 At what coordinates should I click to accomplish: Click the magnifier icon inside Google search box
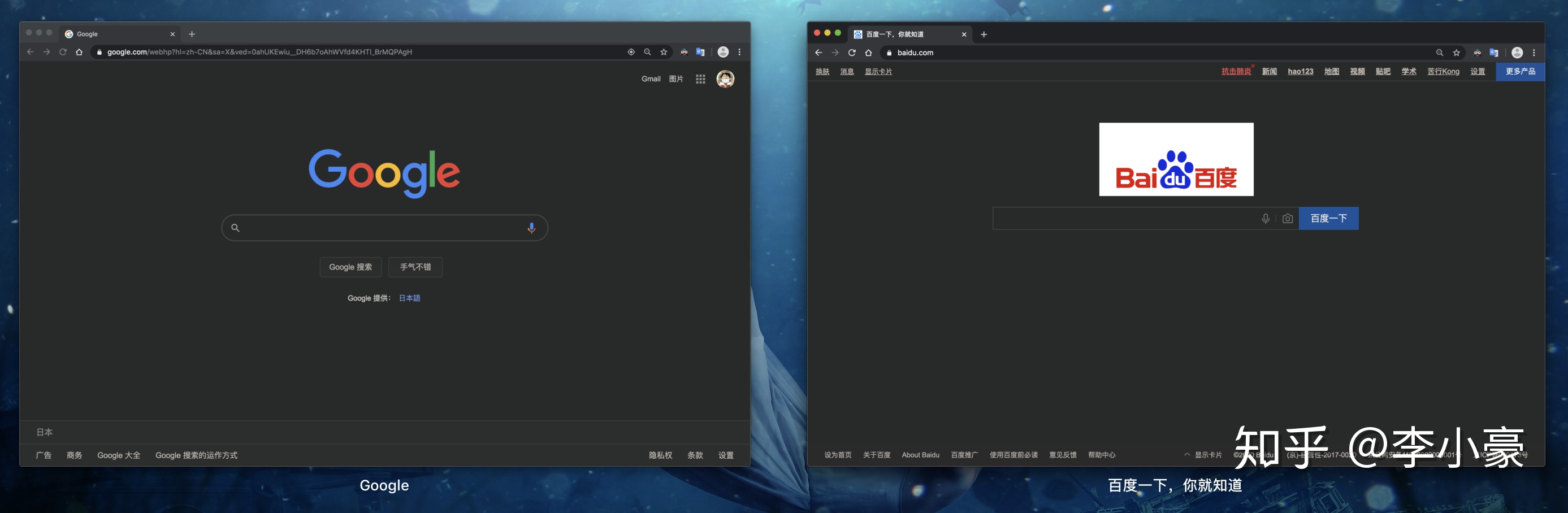(235, 228)
